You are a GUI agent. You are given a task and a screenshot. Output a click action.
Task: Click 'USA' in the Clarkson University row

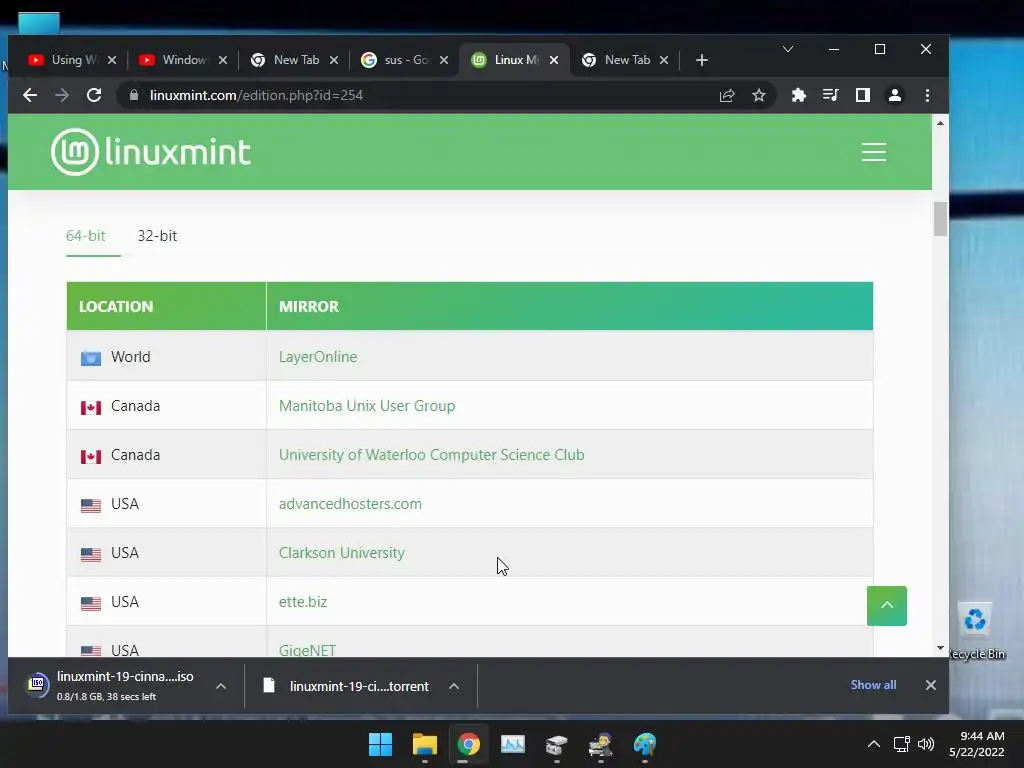click(x=125, y=552)
